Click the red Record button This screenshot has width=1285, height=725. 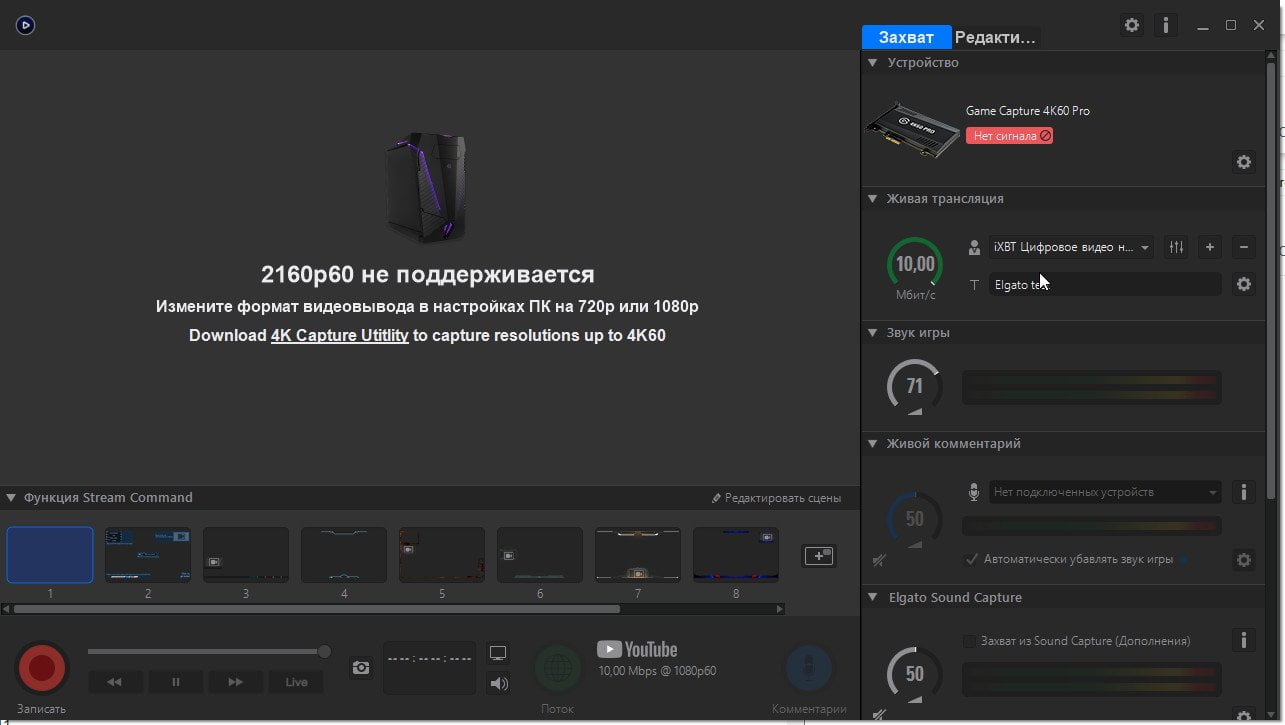coord(42,668)
